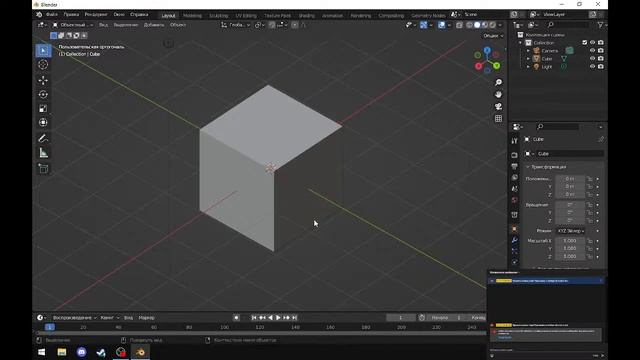Open the Global orientation dropdown
Image resolution: width=640 pixels, height=360 pixels.
[x=236, y=25]
